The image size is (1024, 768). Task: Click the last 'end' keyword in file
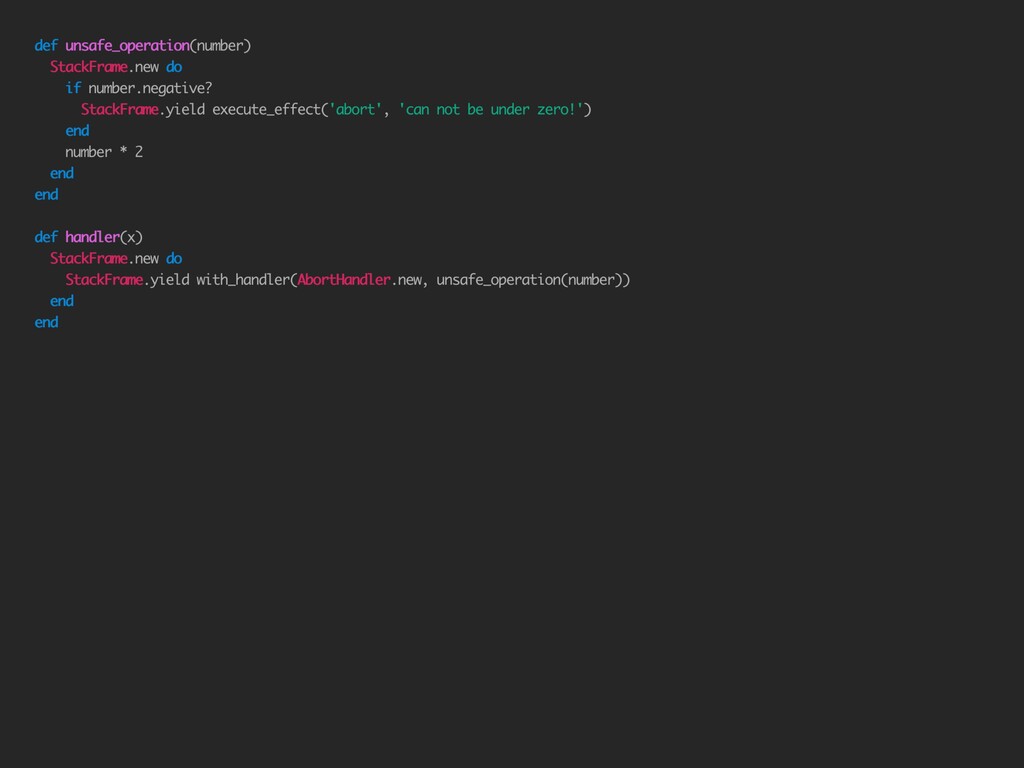point(46,322)
